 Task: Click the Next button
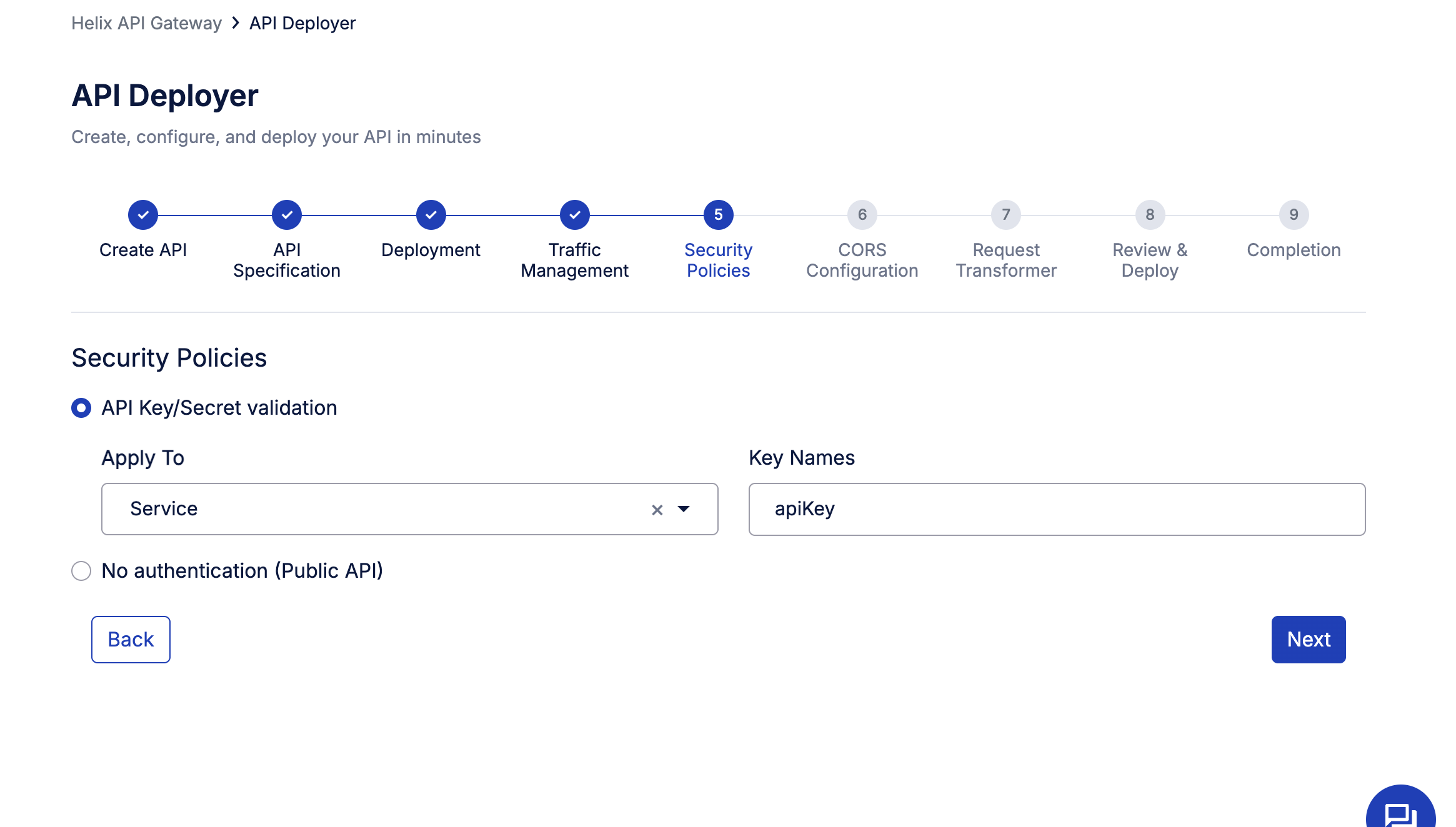tap(1309, 640)
